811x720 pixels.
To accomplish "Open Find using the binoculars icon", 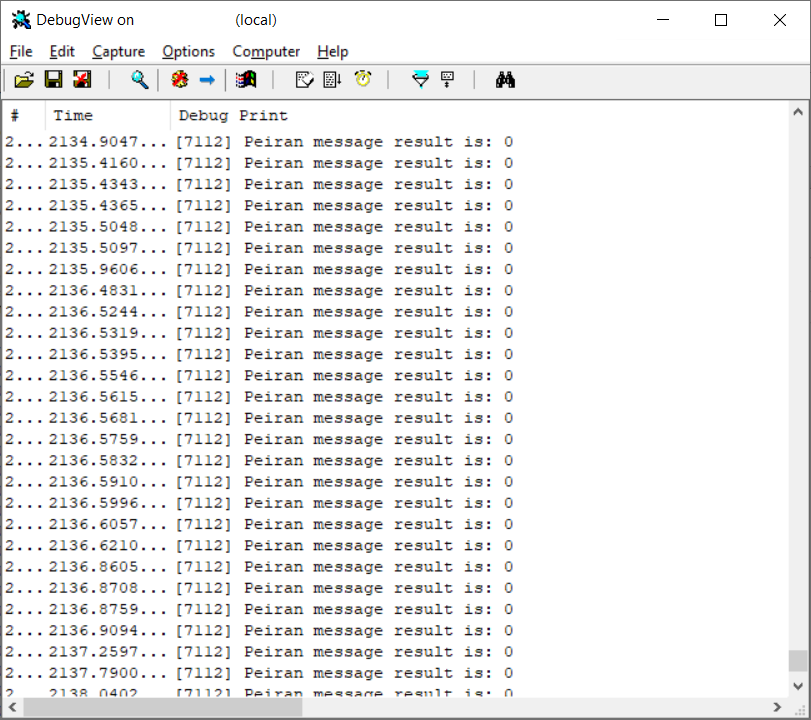I will pyautogui.click(x=505, y=80).
